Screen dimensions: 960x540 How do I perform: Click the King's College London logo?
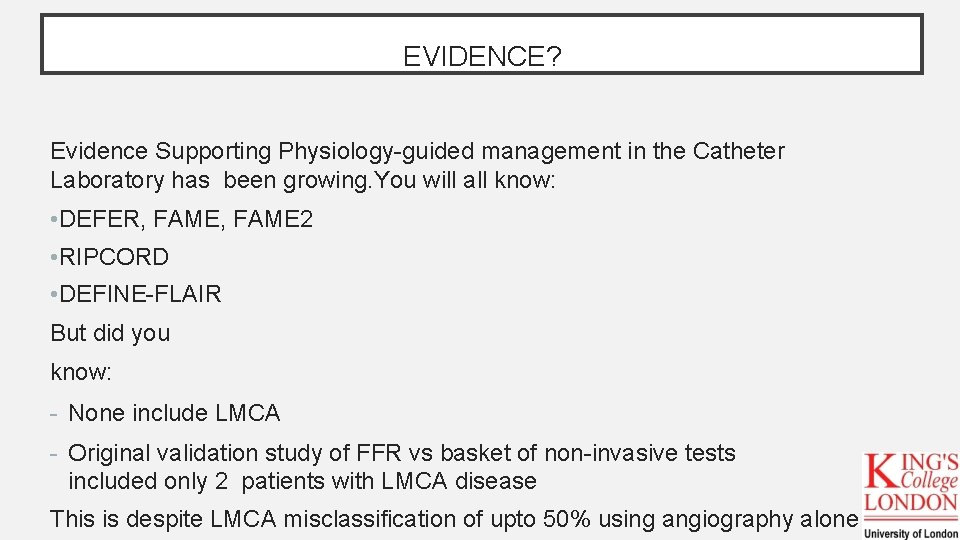pos(911,496)
